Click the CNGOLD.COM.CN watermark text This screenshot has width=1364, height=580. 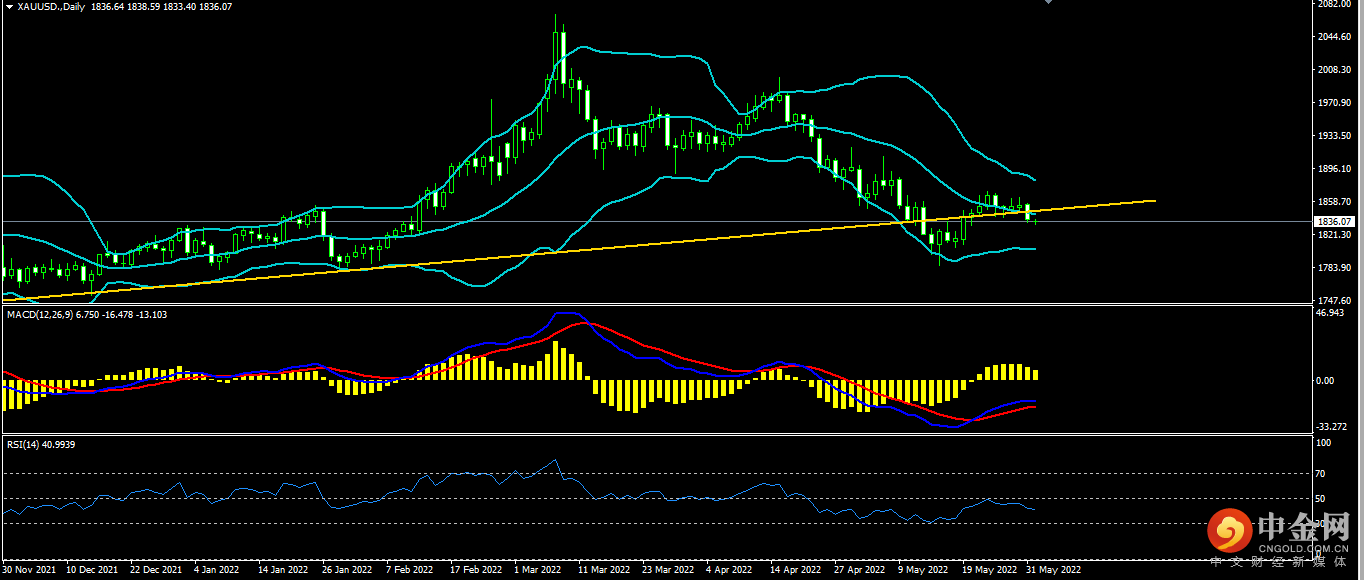[x=1304, y=548]
